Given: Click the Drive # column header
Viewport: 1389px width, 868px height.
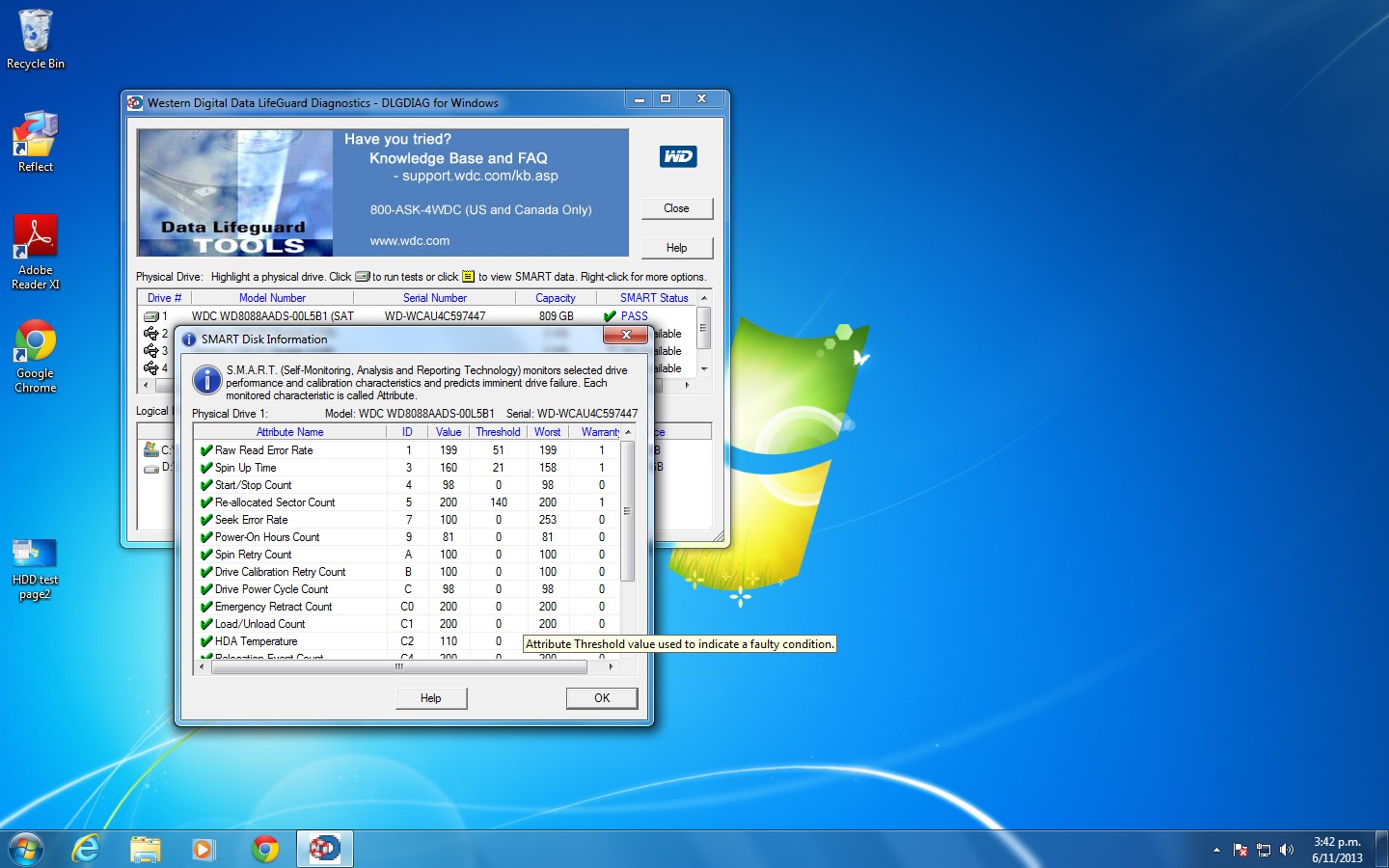Looking at the screenshot, I should point(164,298).
